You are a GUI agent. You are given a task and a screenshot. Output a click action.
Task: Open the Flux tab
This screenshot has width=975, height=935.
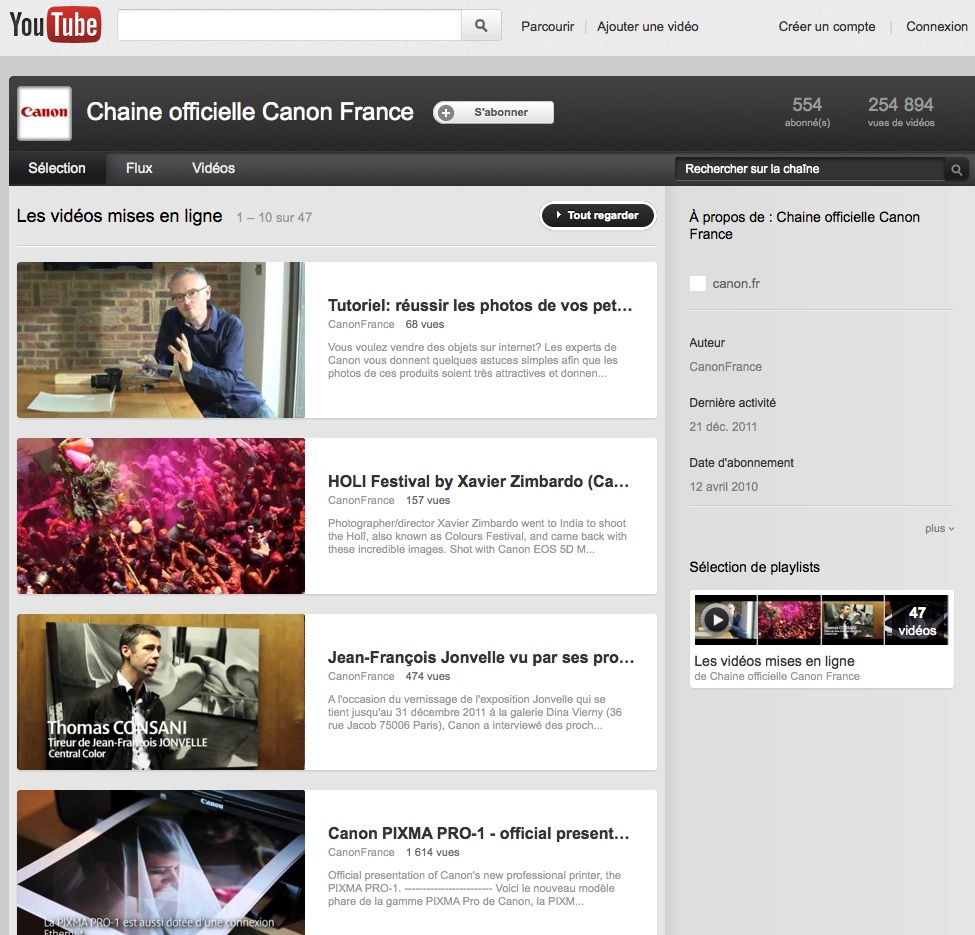pyautogui.click(x=138, y=168)
